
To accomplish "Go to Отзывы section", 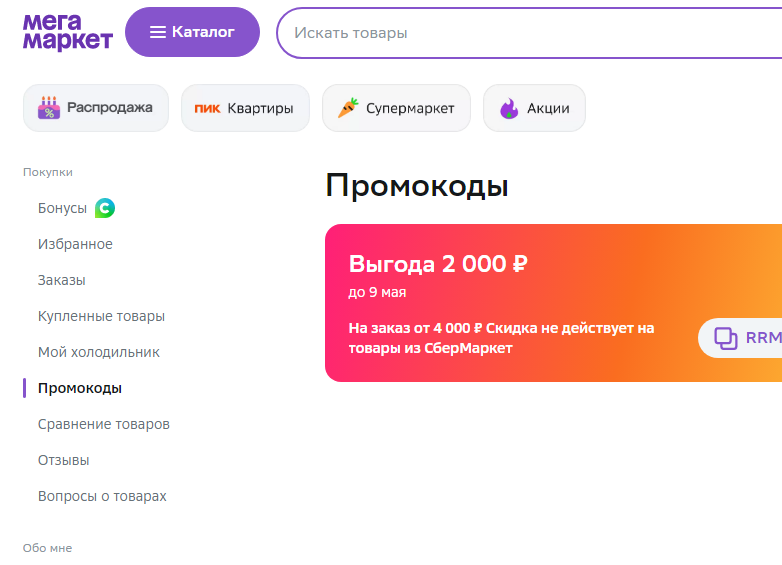I will pyautogui.click(x=64, y=460).
